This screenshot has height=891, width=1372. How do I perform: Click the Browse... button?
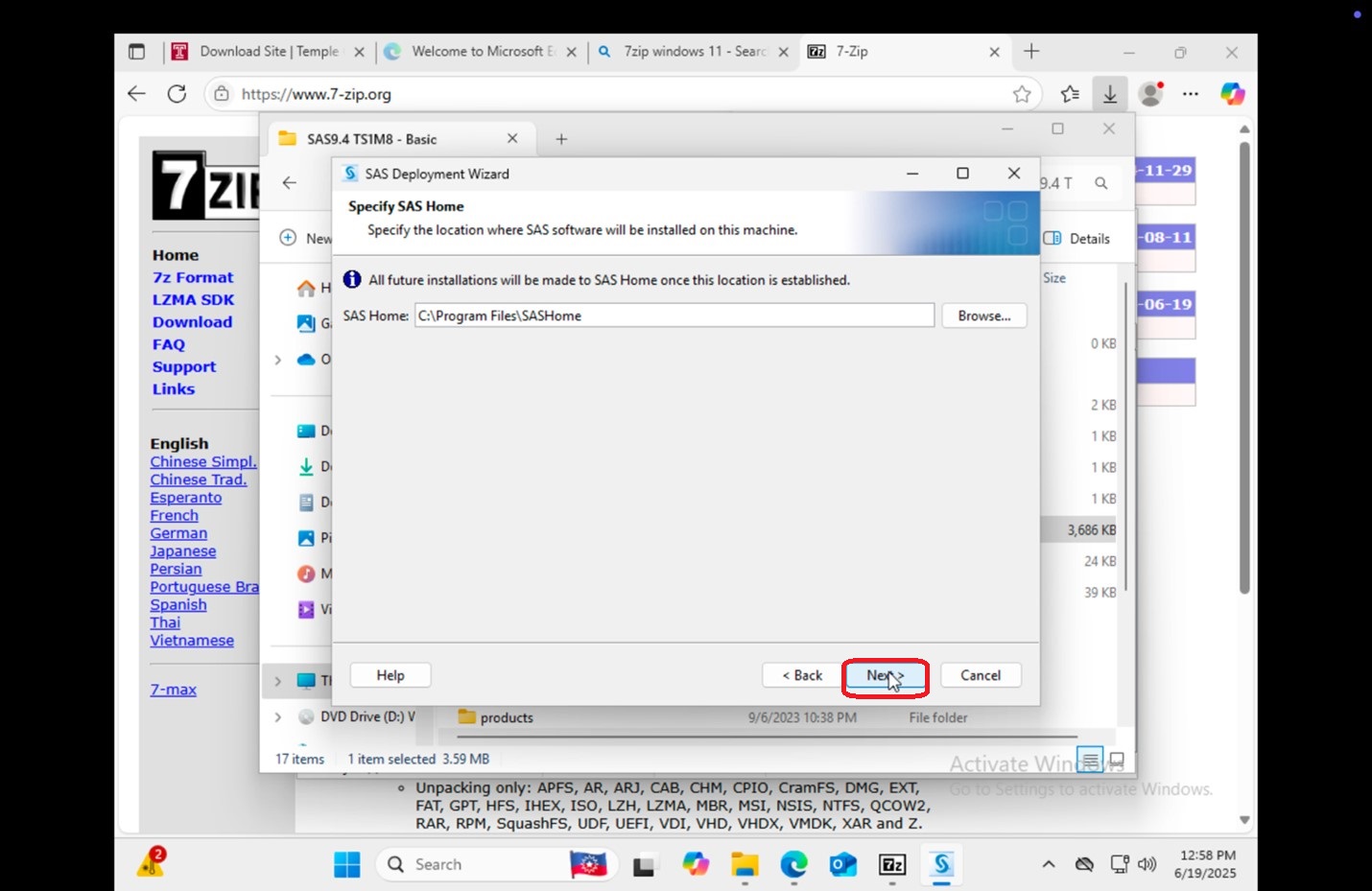[984, 316]
